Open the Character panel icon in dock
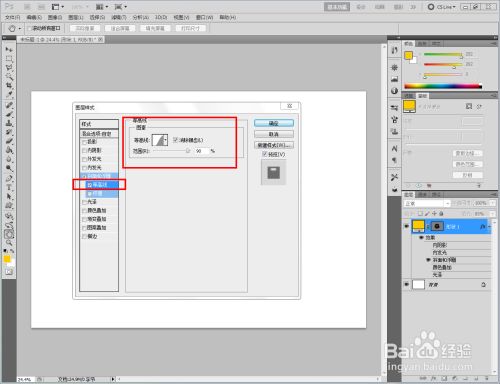 [394, 148]
